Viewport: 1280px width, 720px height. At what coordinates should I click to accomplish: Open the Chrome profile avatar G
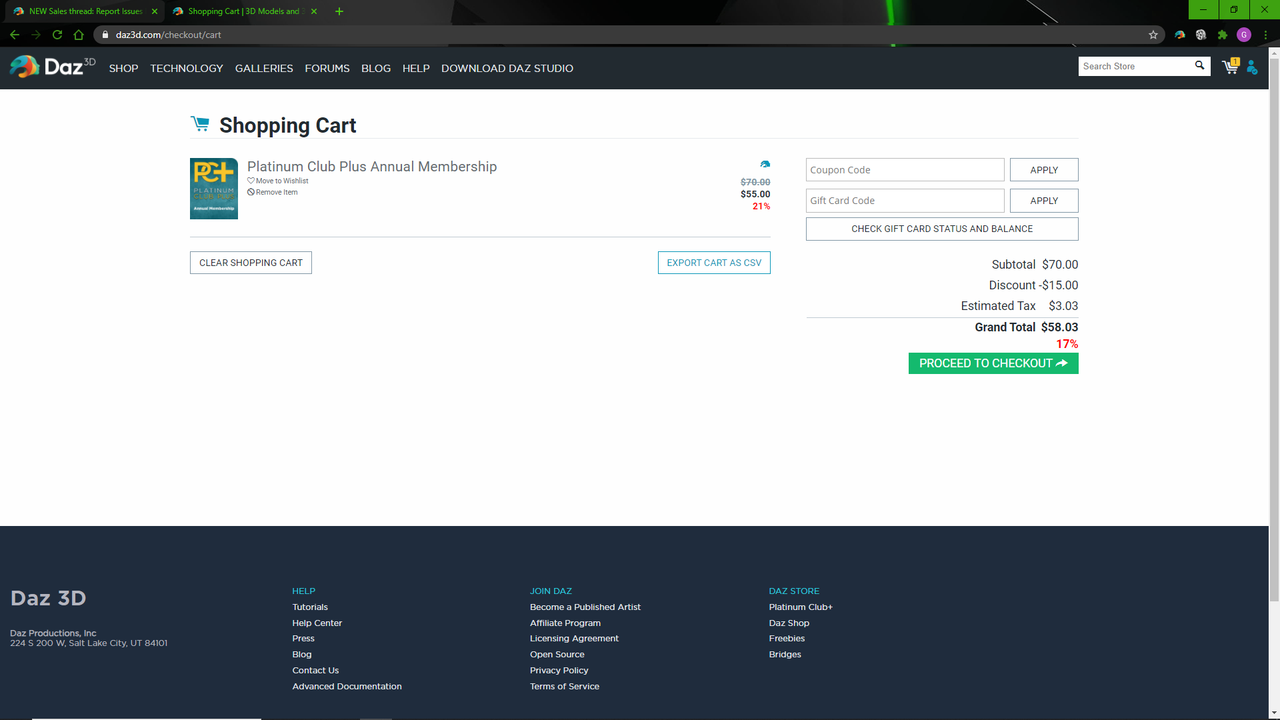tap(1244, 34)
